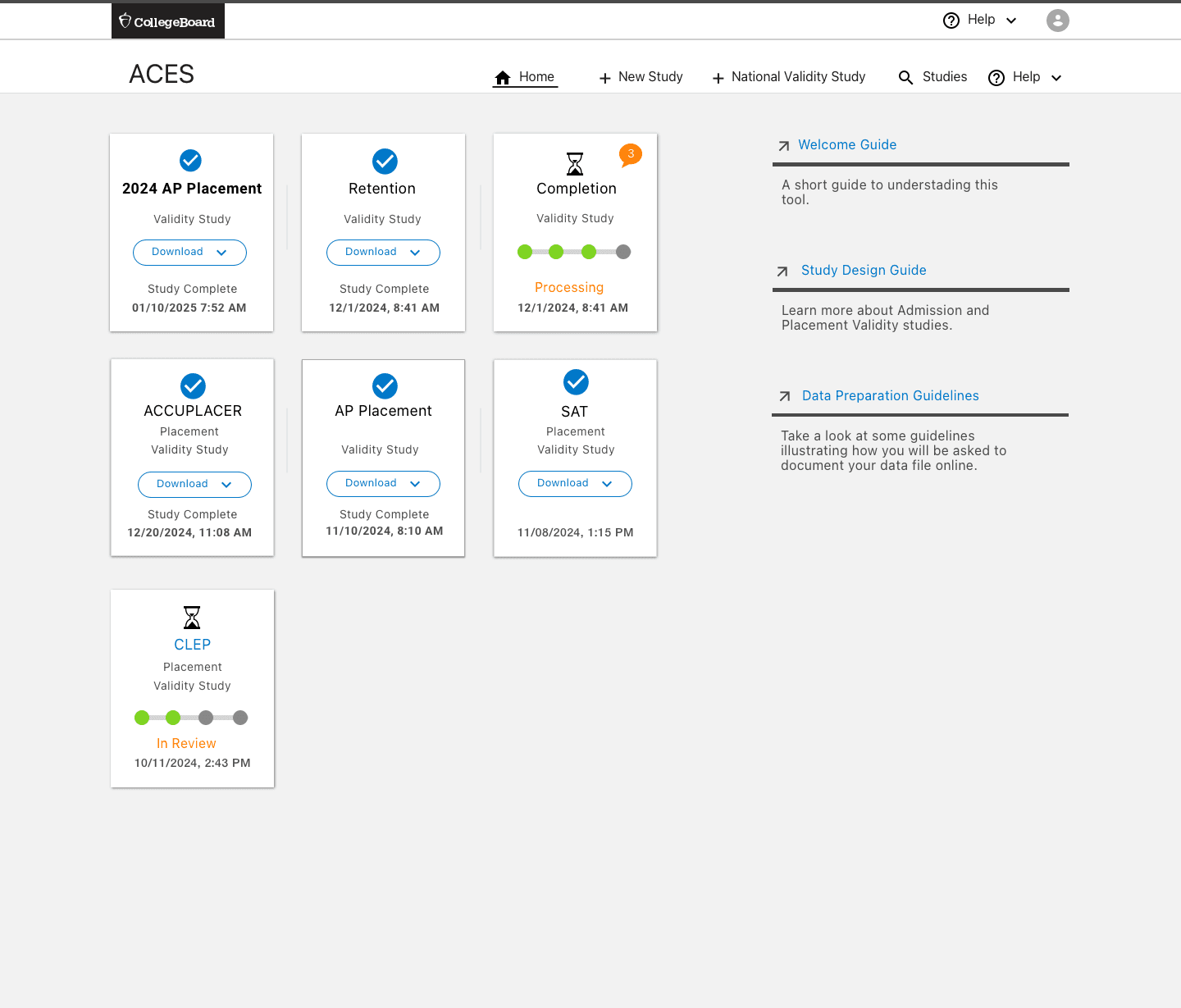Open the Study Design Guide link
The width and height of the screenshot is (1181, 1008).
[863, 270]
